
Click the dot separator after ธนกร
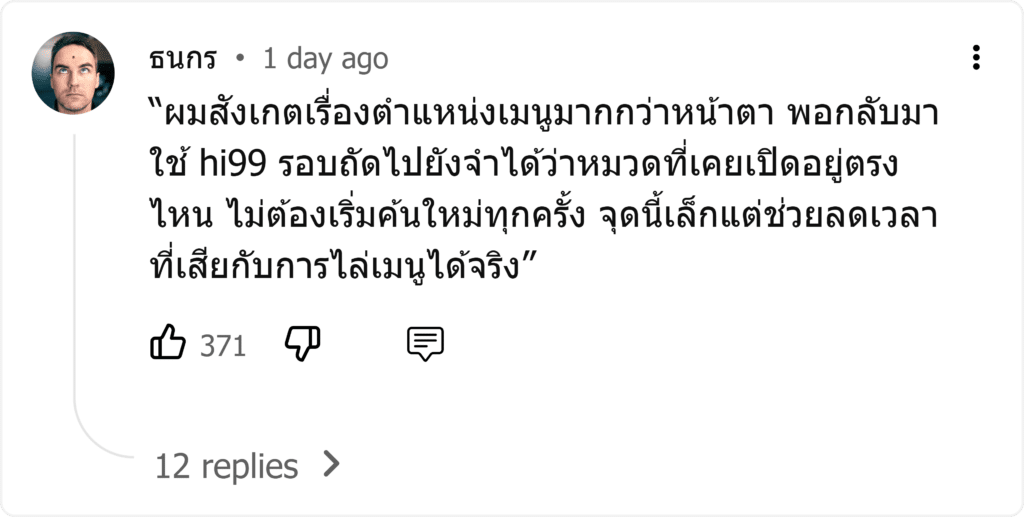pyautogui.click(x=240, y=59)
